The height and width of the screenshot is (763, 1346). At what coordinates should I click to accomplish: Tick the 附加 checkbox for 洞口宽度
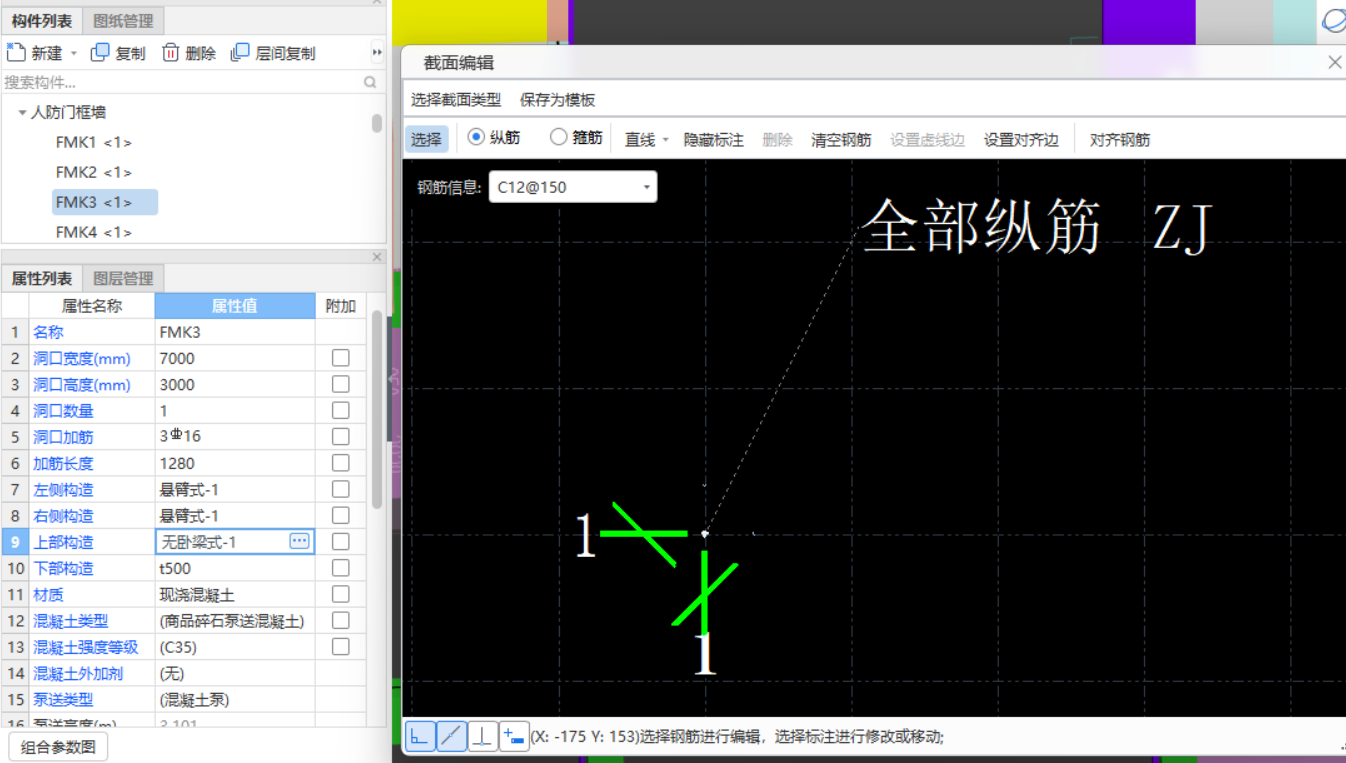(x=341, y=358)
